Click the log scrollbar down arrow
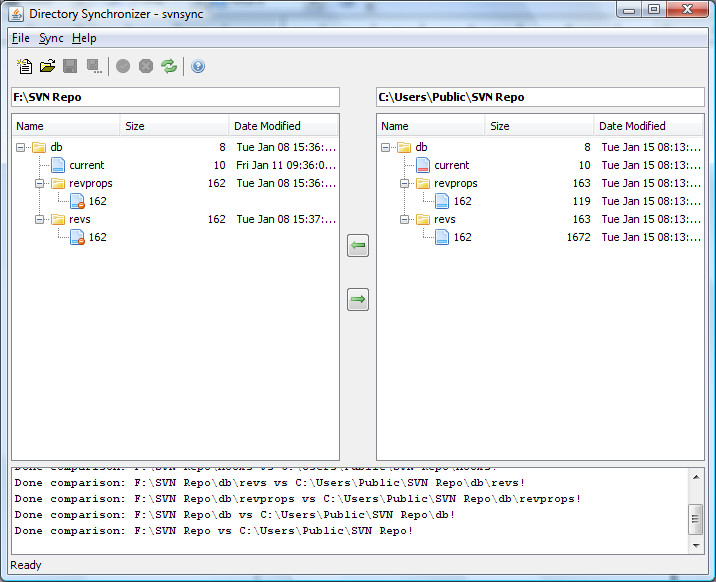716x582 pixels. pos(696,545)
